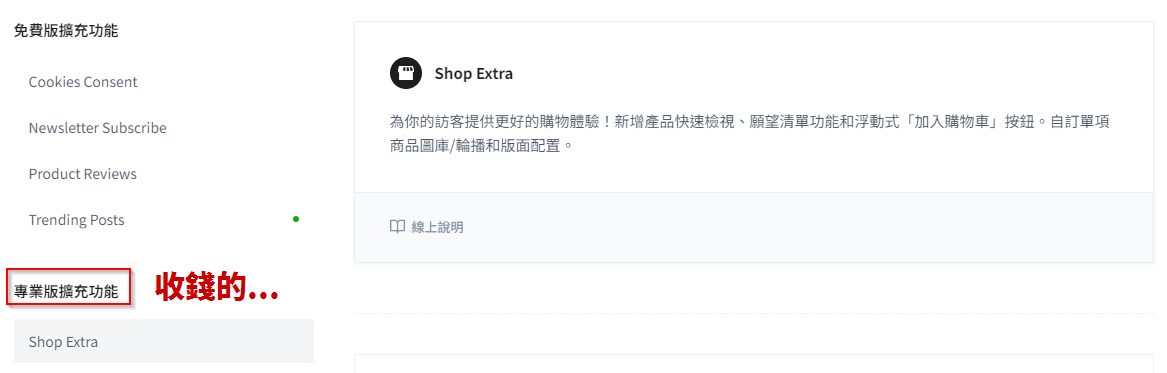
Task: Select the Trending Posts sidebar item
Action: coord(77,220)
